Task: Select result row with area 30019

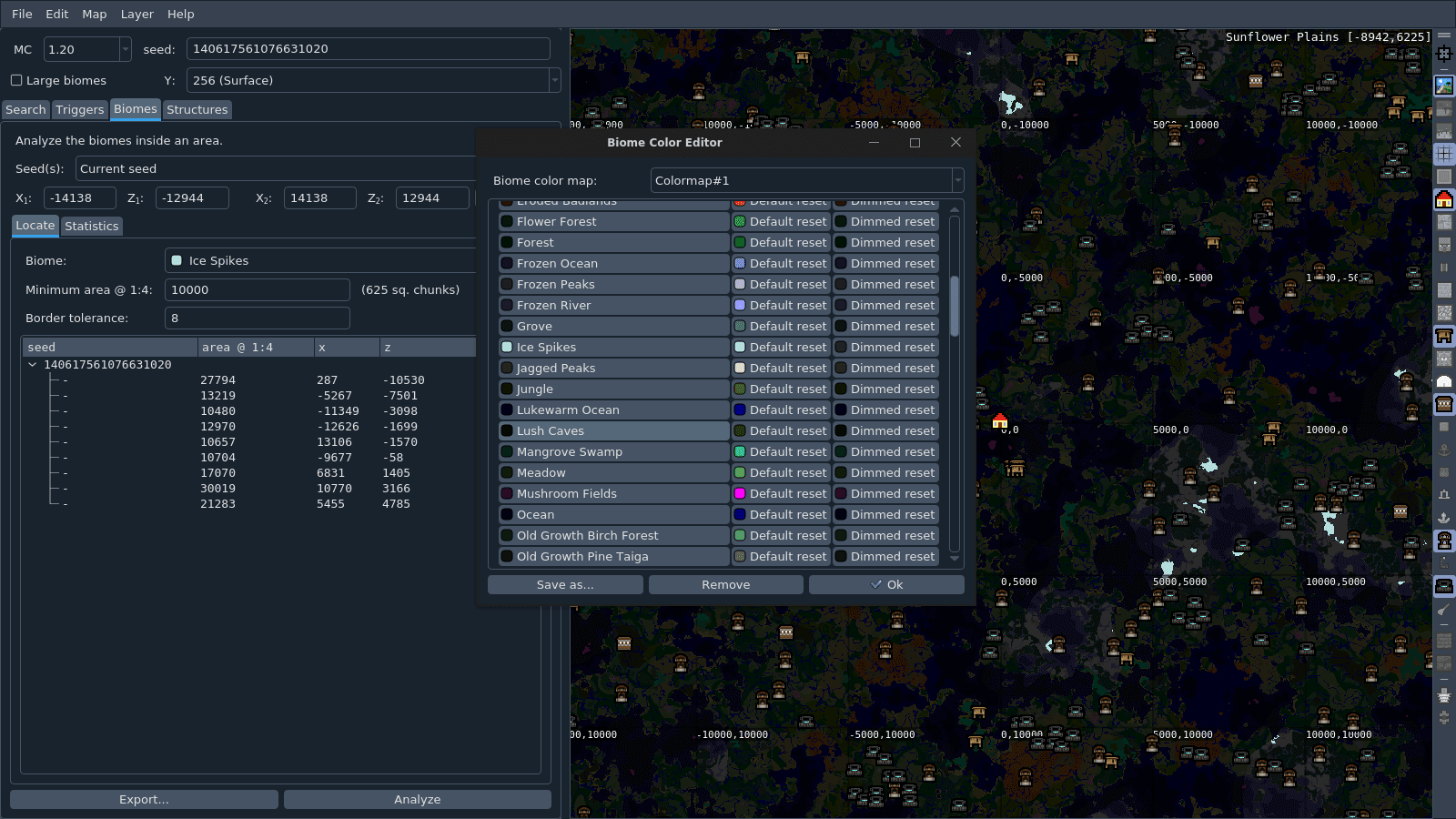Action: tap(248, 489)
